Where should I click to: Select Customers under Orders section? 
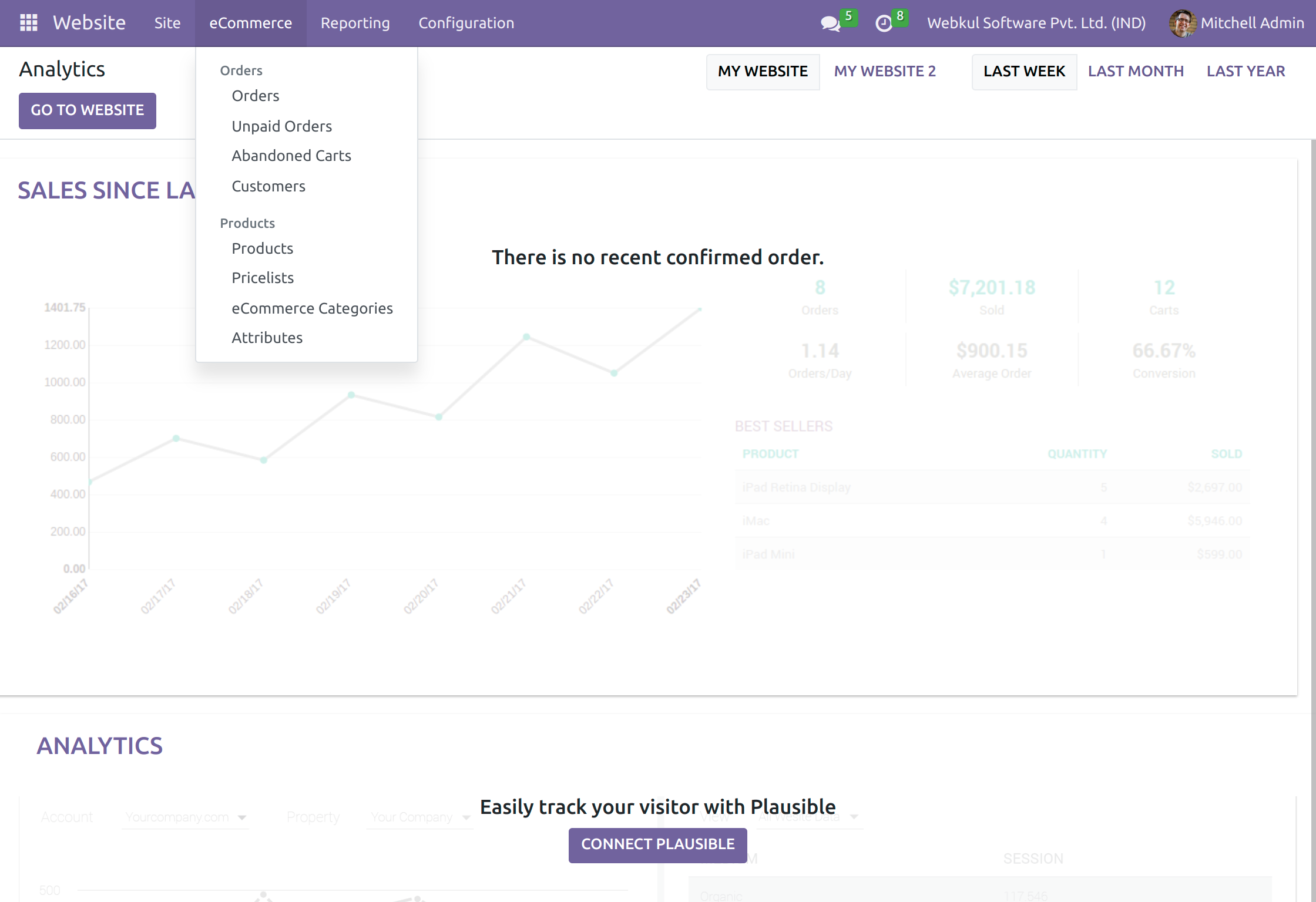coord(268,186)
